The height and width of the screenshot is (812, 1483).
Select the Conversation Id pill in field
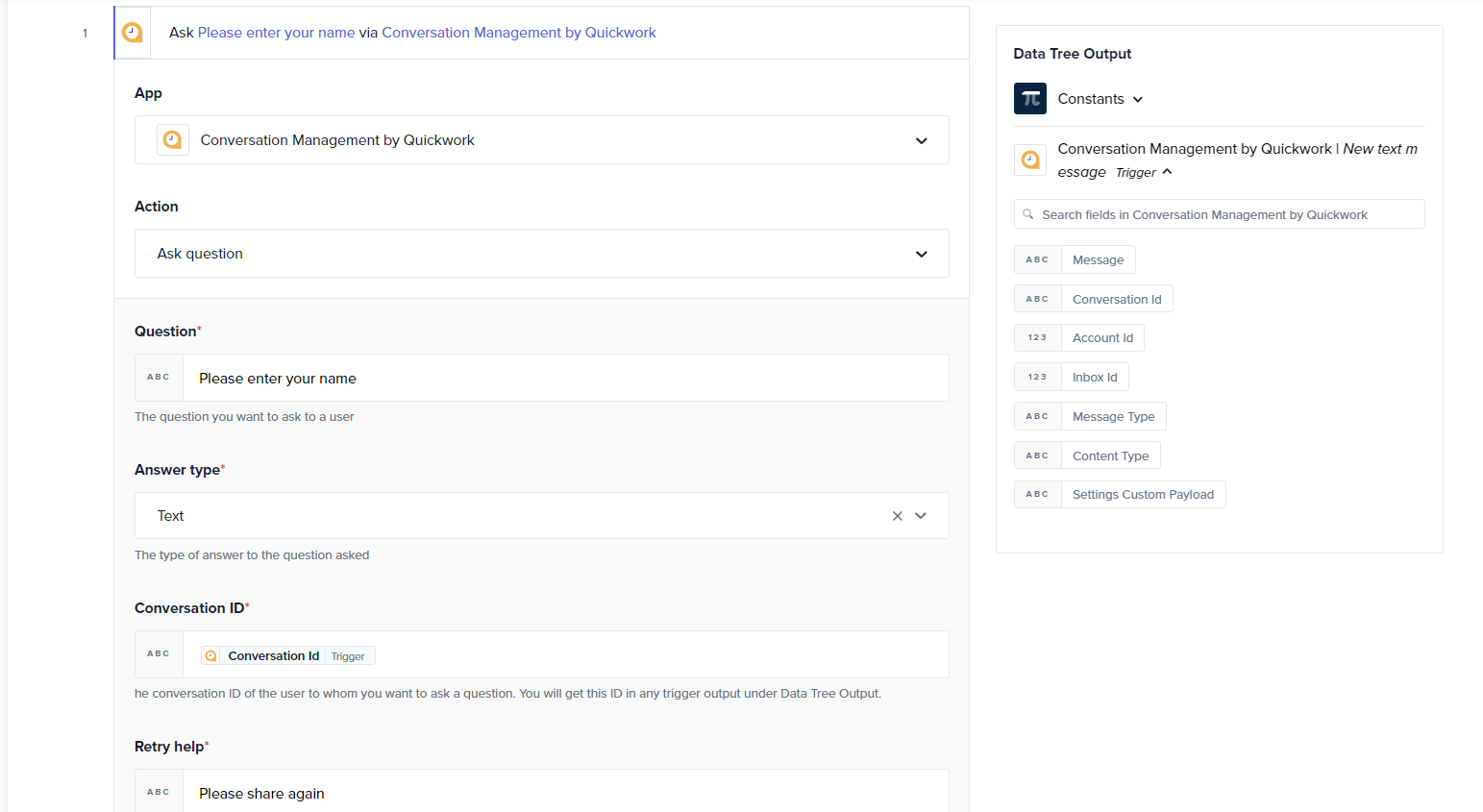[x=287, y=656]
